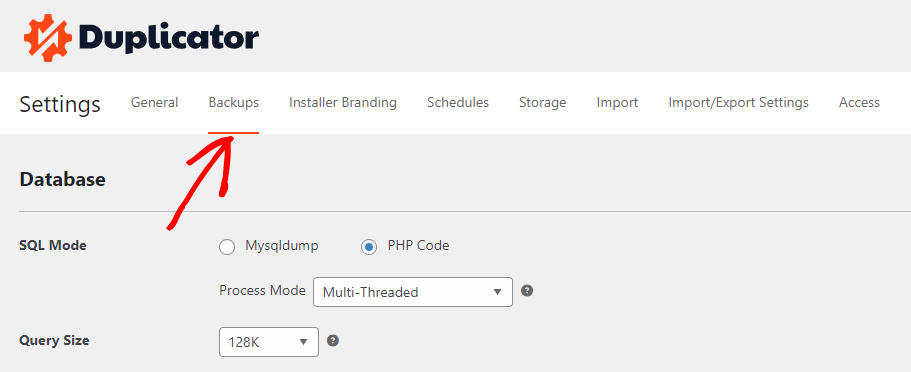This screenshot has height=372, width=911.
Task: Click the arrow on 128K dropdown
Action: 303,342
